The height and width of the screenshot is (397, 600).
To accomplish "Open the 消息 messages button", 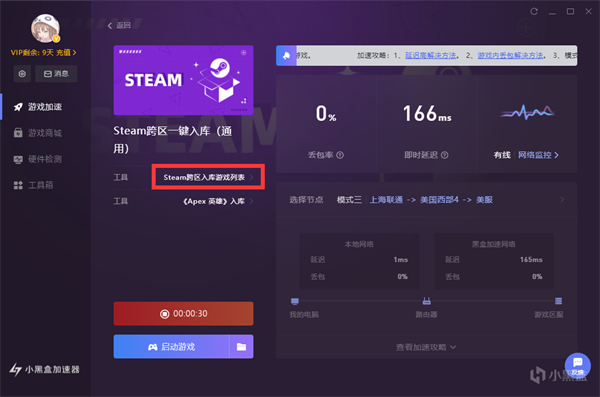I will coord(56,74).
